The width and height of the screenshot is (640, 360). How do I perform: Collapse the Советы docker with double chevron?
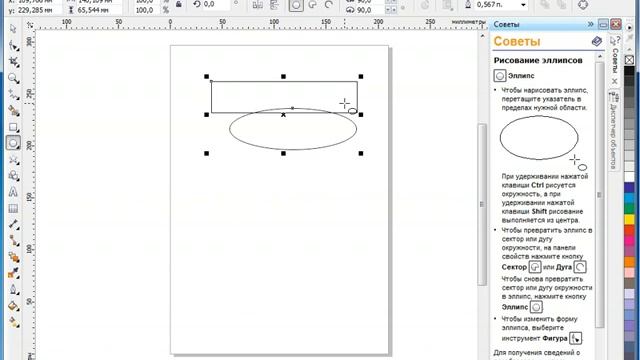coord(591,24)
